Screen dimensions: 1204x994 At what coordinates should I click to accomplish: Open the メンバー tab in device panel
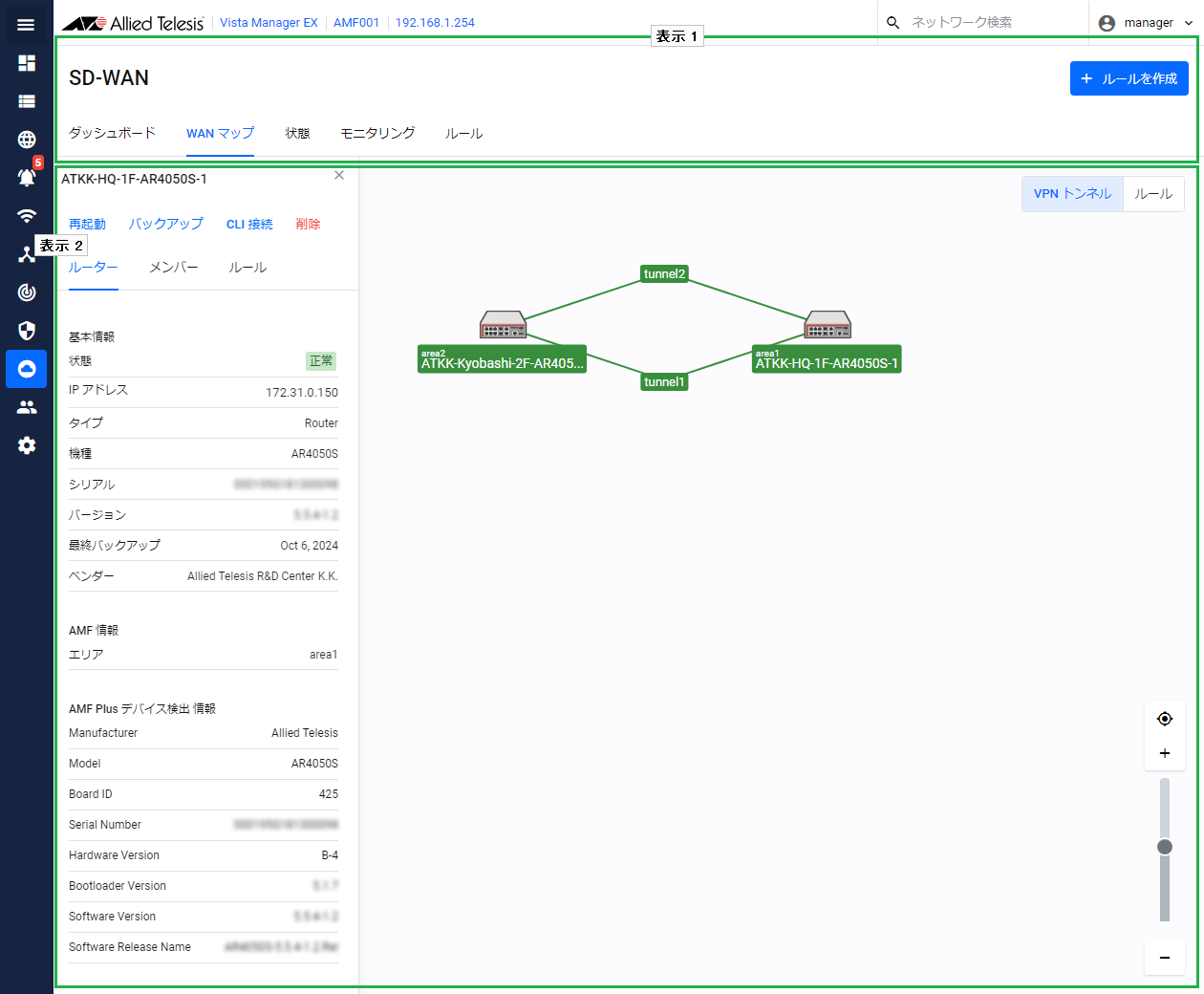173,268
